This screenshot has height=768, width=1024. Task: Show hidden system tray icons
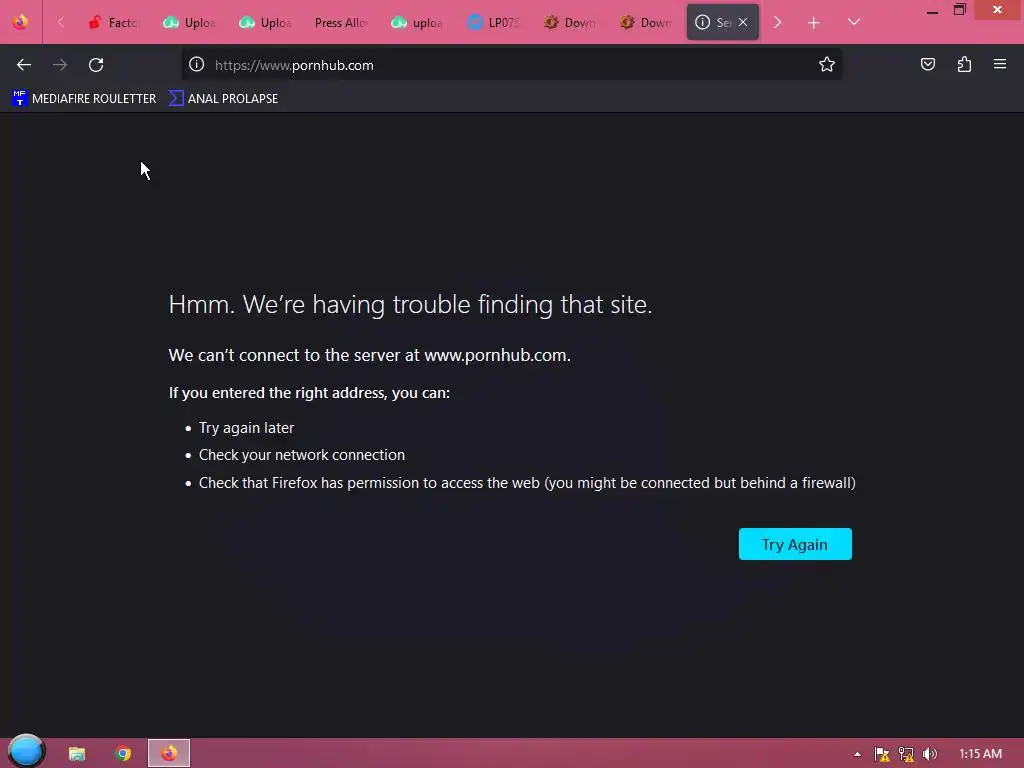point(857,754)
